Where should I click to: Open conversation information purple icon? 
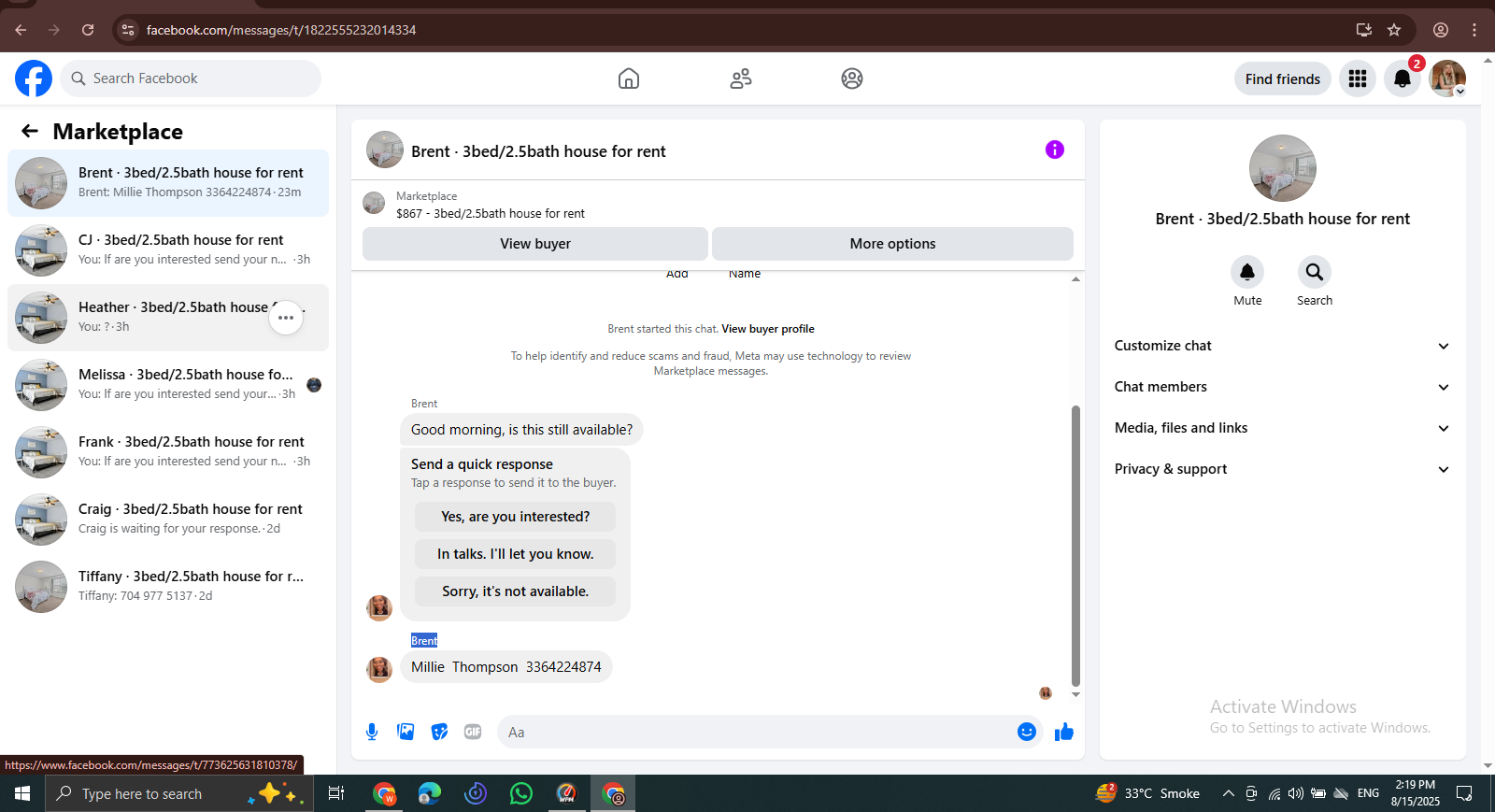(x=1055, y=150)
